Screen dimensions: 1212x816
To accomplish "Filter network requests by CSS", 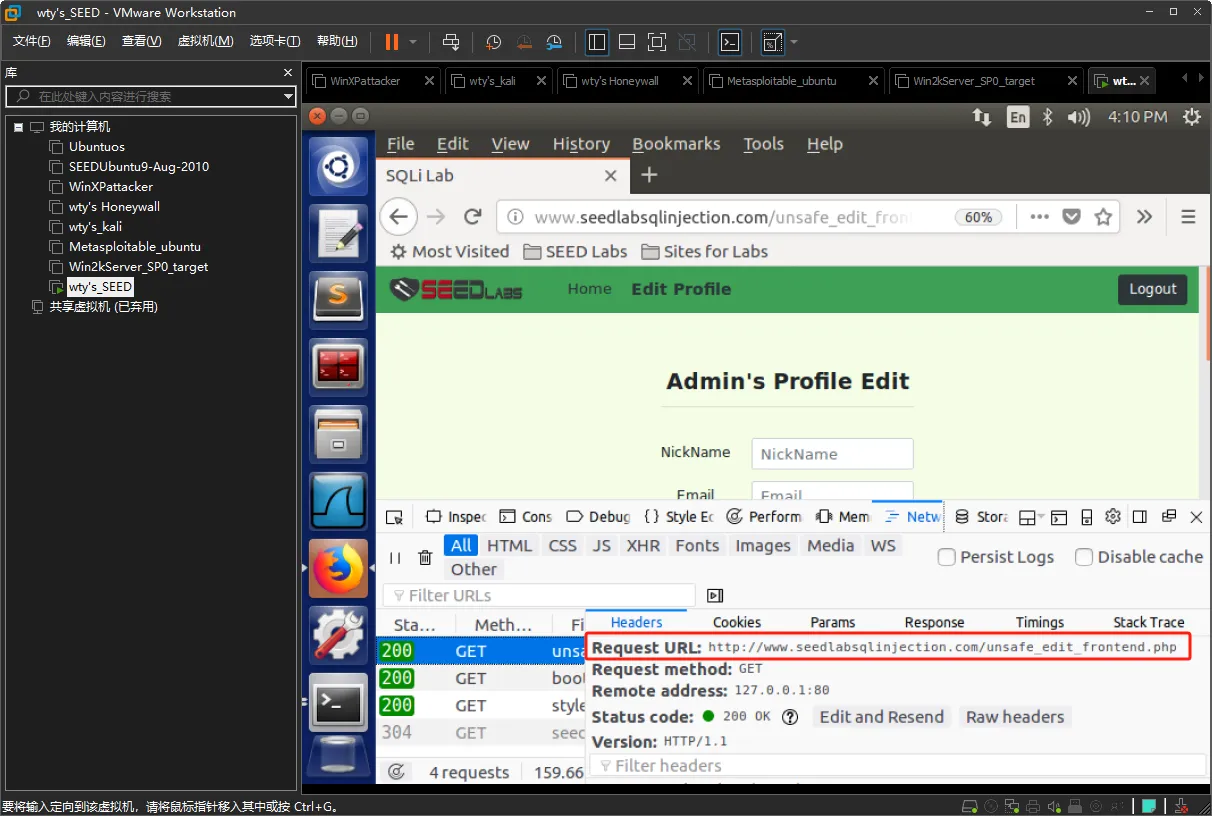I will pyautogui.click(x=563, y=545).
